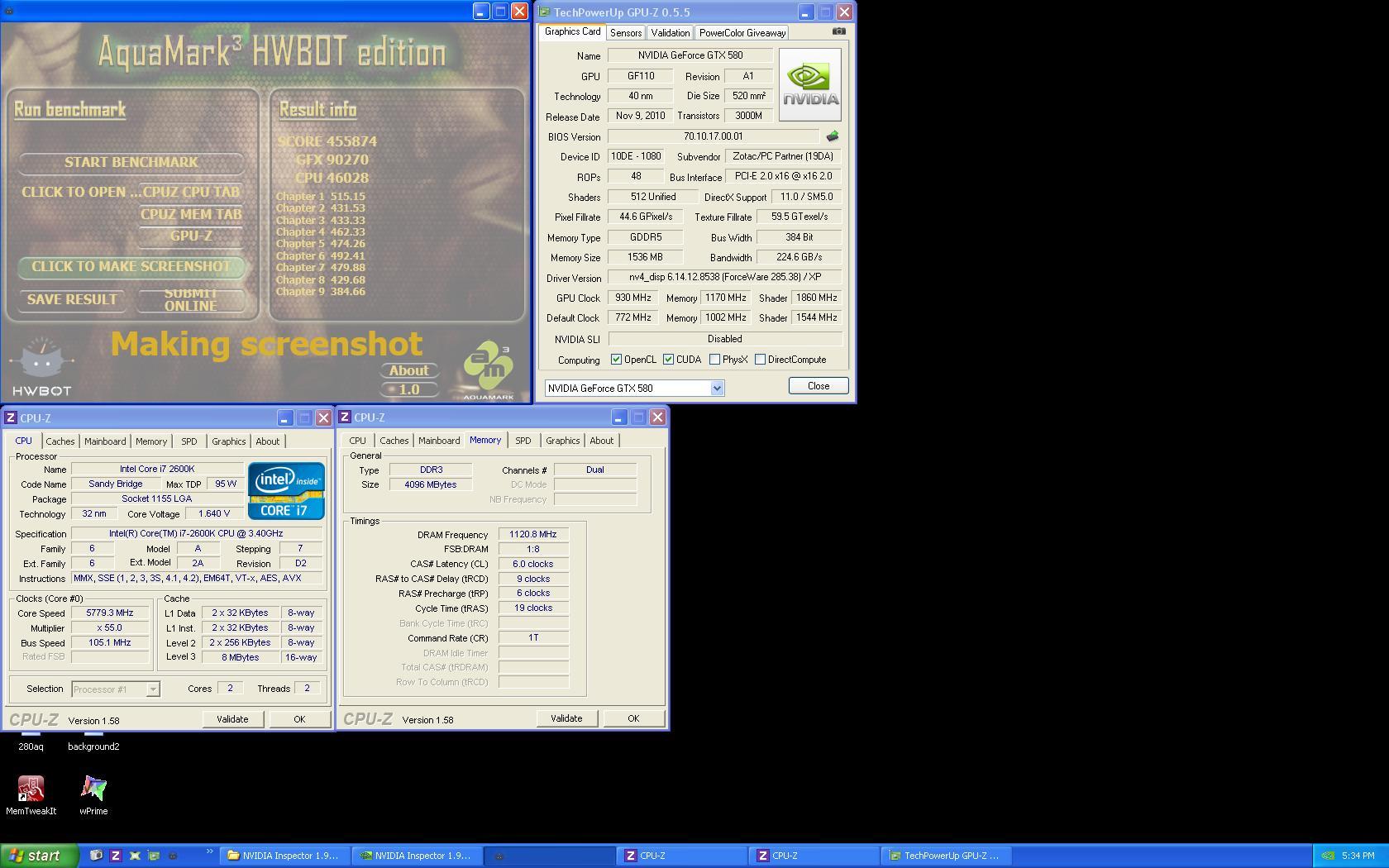The height and width of the screenshot is (868, 1389).
Task: Open the PowerColor Giveaway tab
Action: point(742,33)
